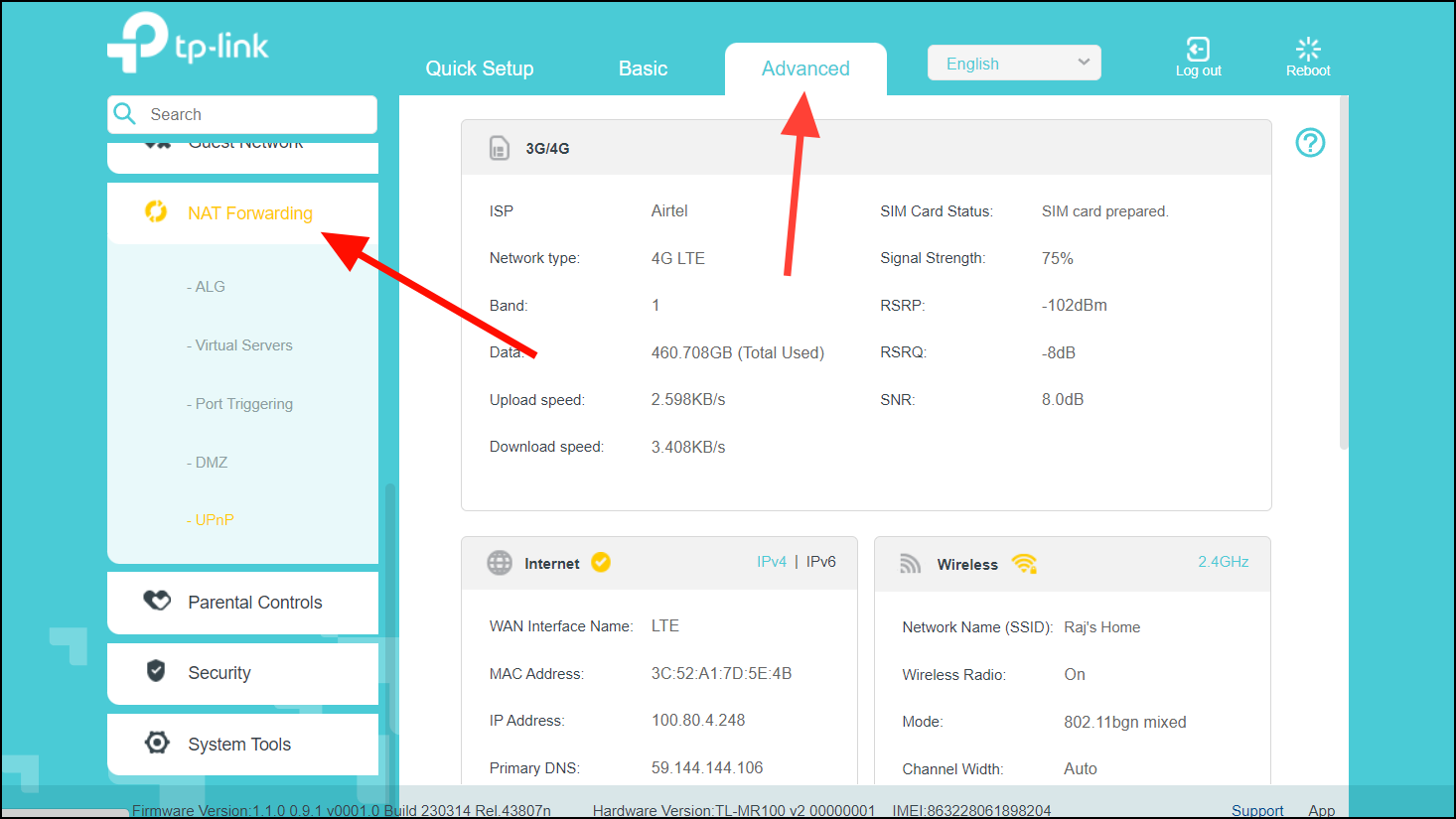Screen dimensions: 1456x819
Task: Click the Internet globe icon
Action: pos(500,563)
